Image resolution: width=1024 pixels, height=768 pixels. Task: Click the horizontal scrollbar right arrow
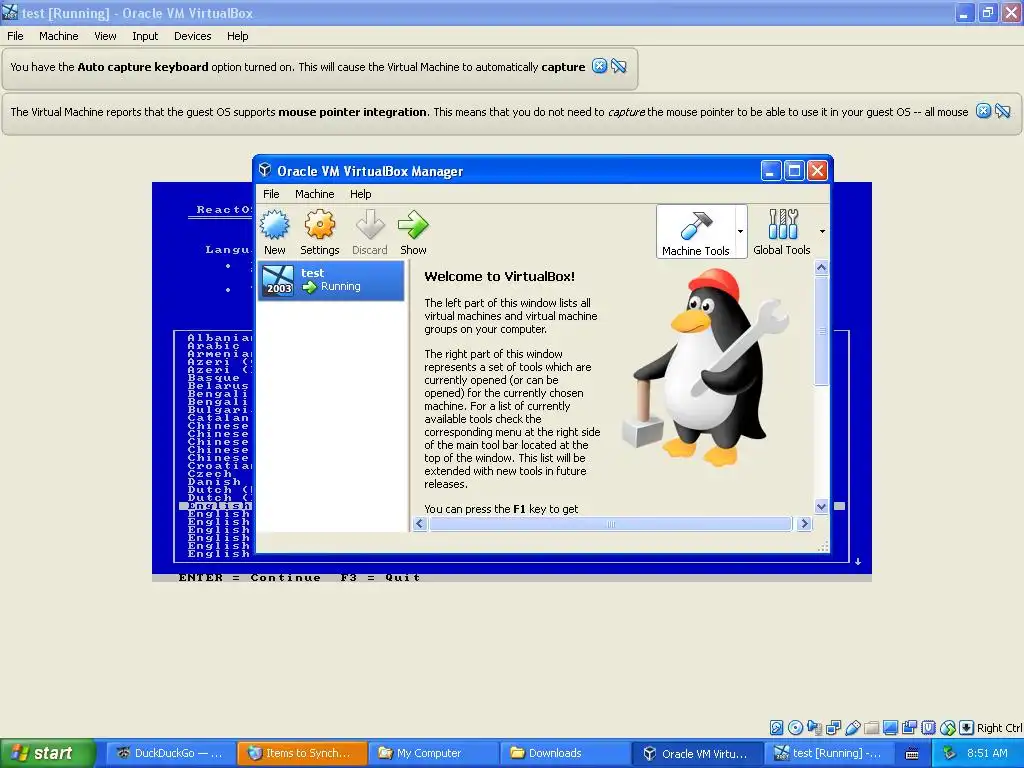tap(805, 524)
